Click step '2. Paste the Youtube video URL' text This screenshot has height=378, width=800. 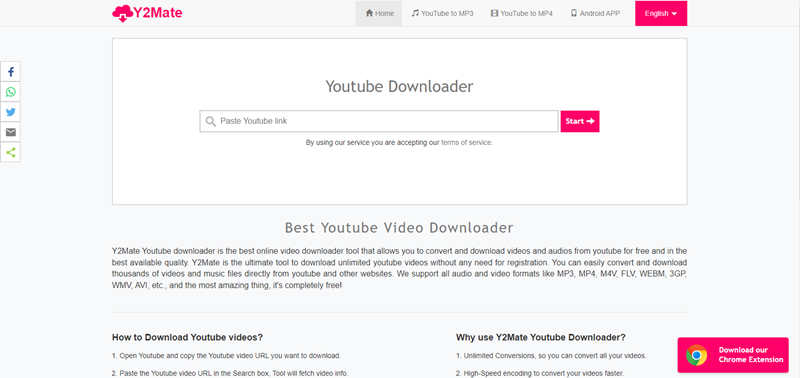(230, 373)
